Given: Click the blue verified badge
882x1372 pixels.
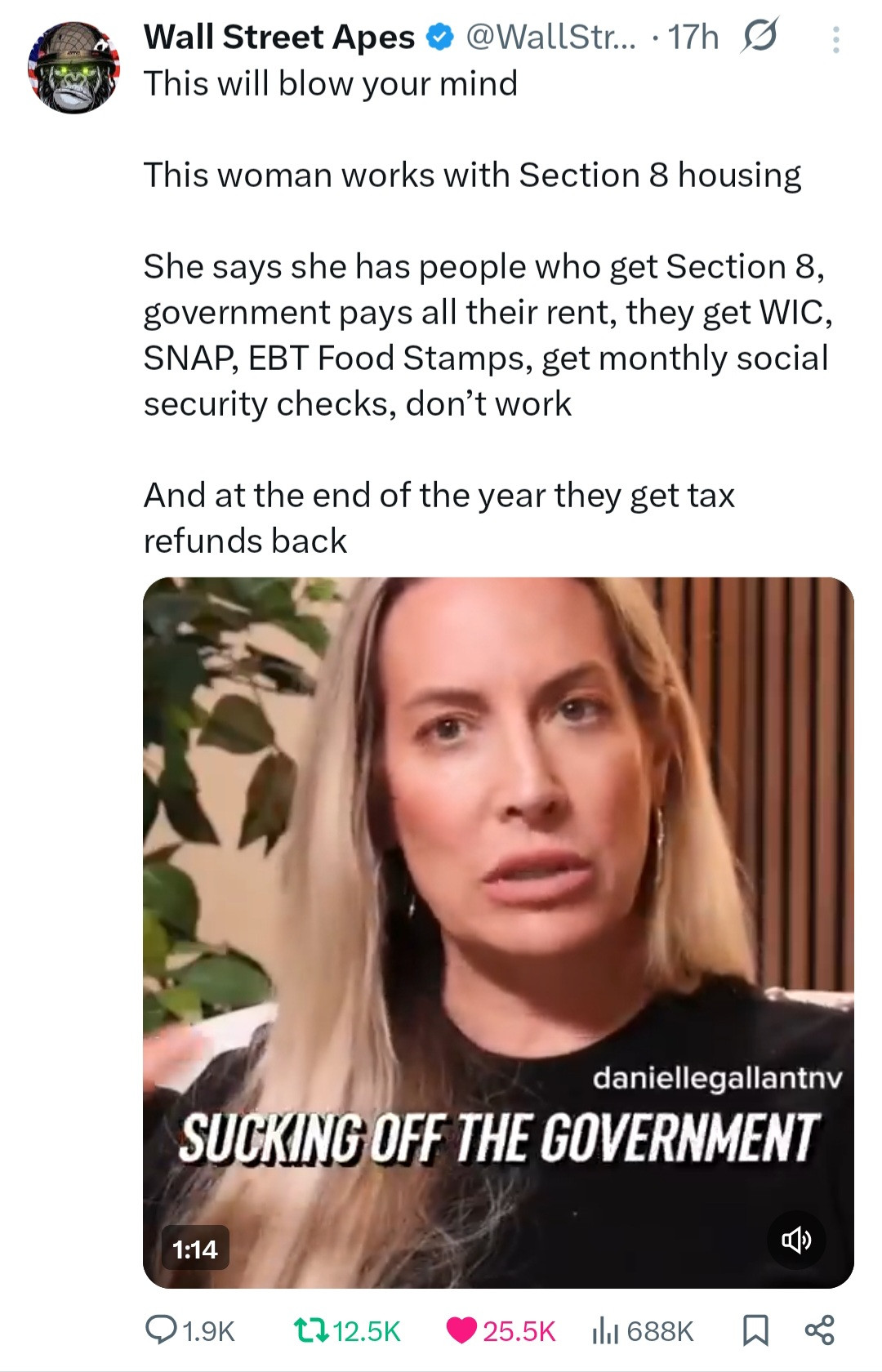Looking at the screenshot, I should pos(440,37).
